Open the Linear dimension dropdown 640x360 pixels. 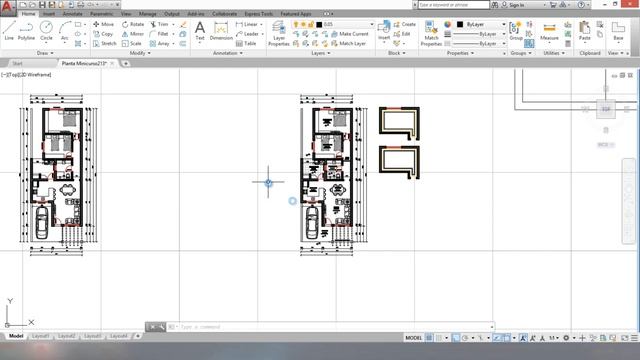click(262, 24)
